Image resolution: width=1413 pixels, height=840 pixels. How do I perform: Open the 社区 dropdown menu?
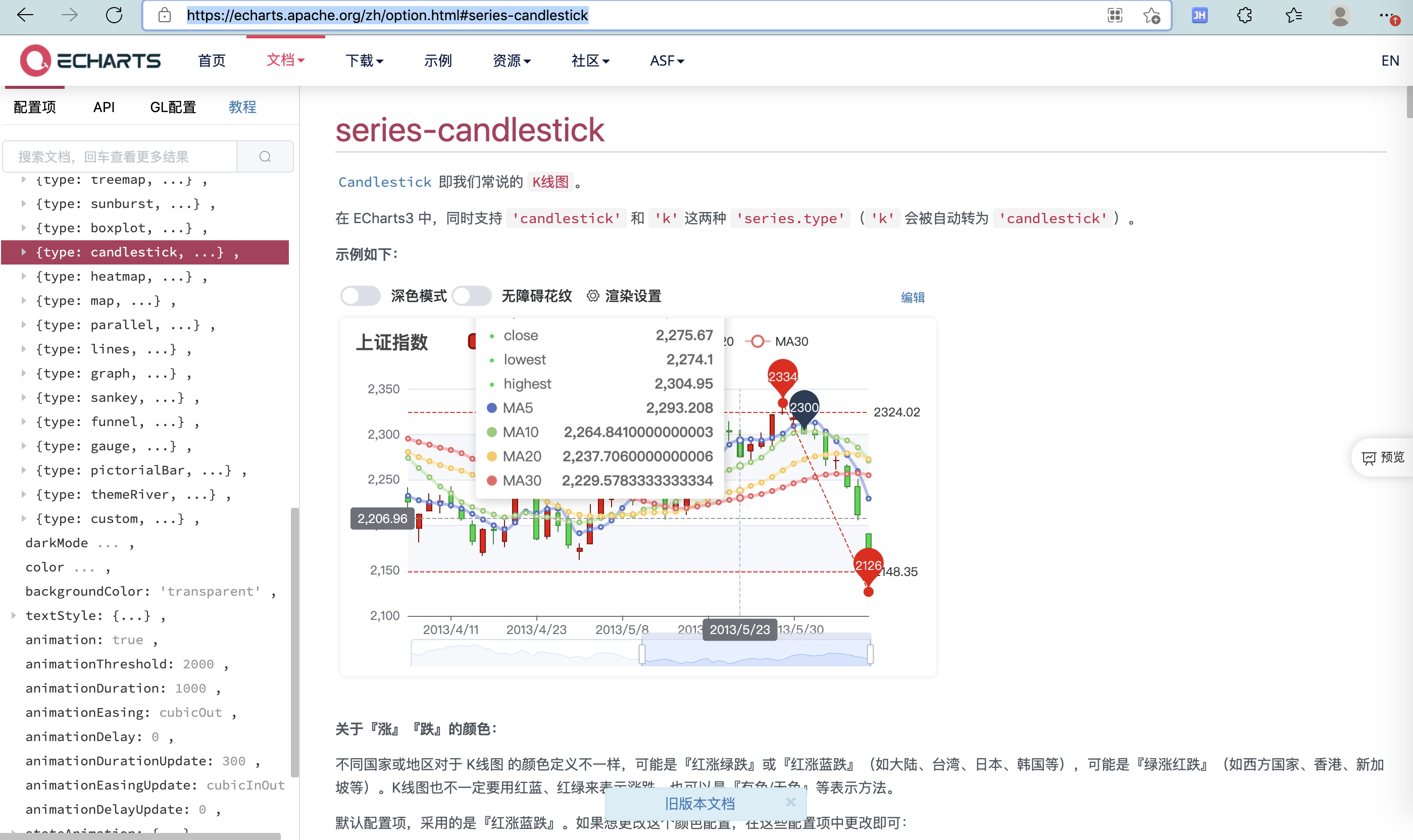click(x=590, y=61)
